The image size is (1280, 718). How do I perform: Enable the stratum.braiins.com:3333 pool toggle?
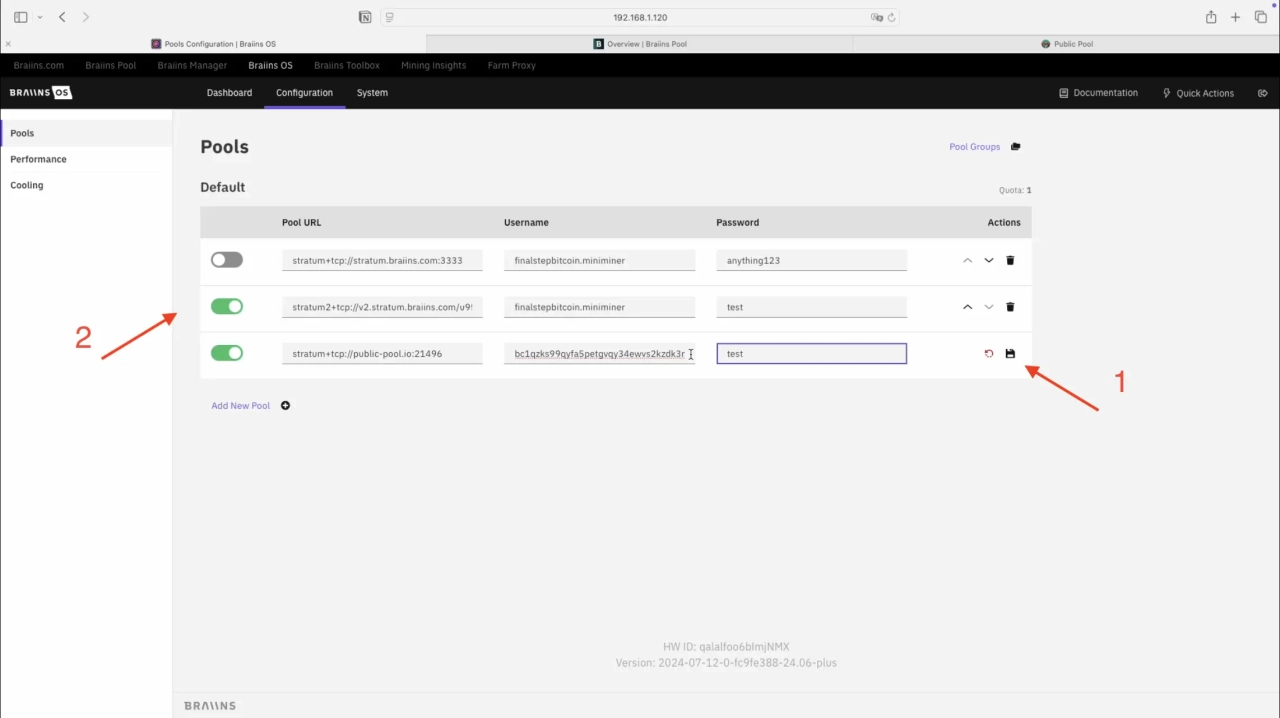(x=227, y=260)
